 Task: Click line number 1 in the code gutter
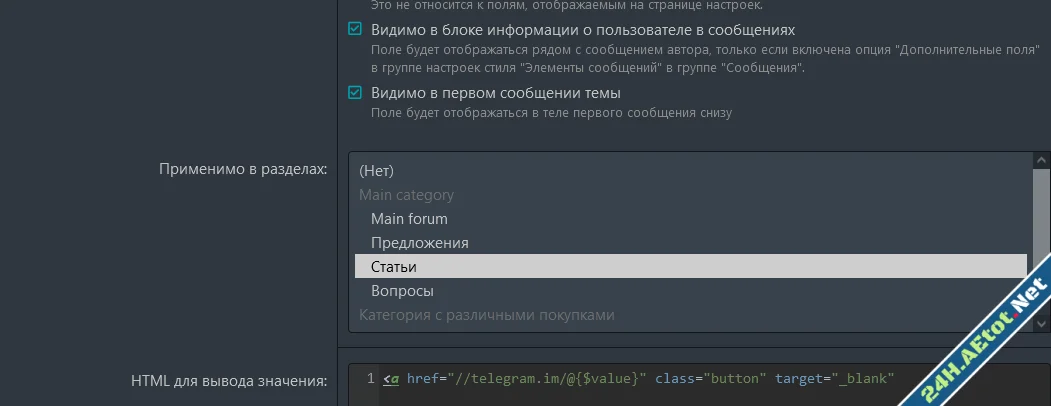[x=370, y=379]
